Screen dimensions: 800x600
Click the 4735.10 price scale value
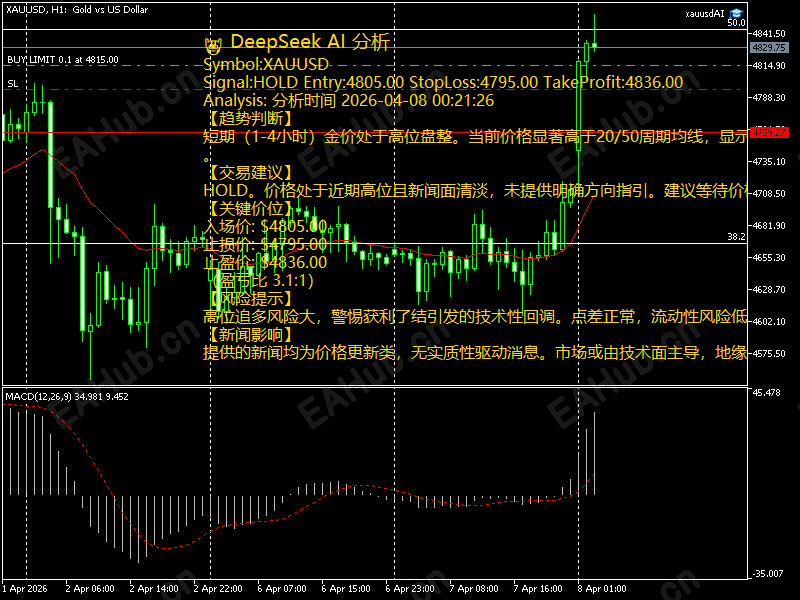click(x=769, y=161)
